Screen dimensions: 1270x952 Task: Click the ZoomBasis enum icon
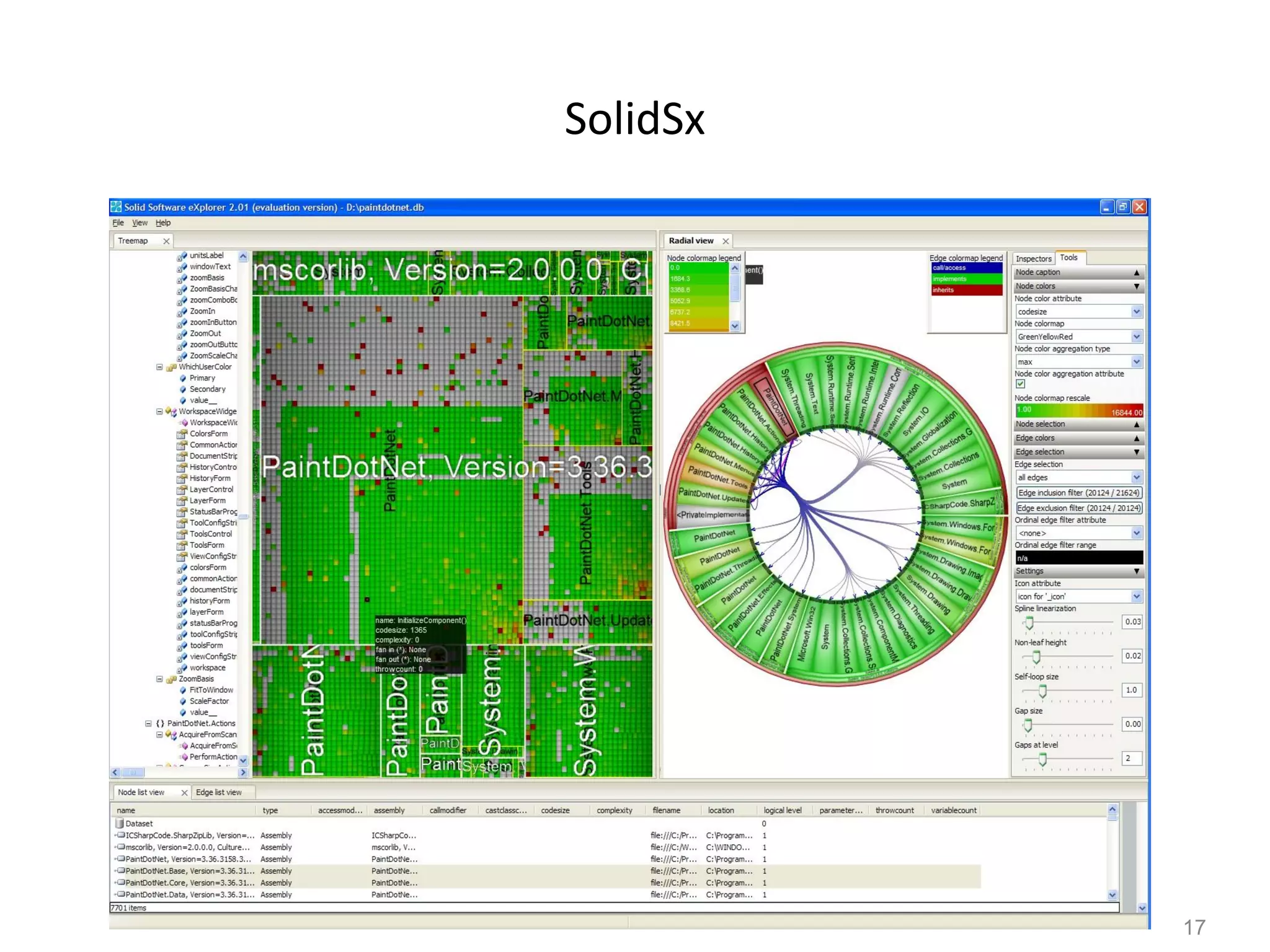point(171,680)
